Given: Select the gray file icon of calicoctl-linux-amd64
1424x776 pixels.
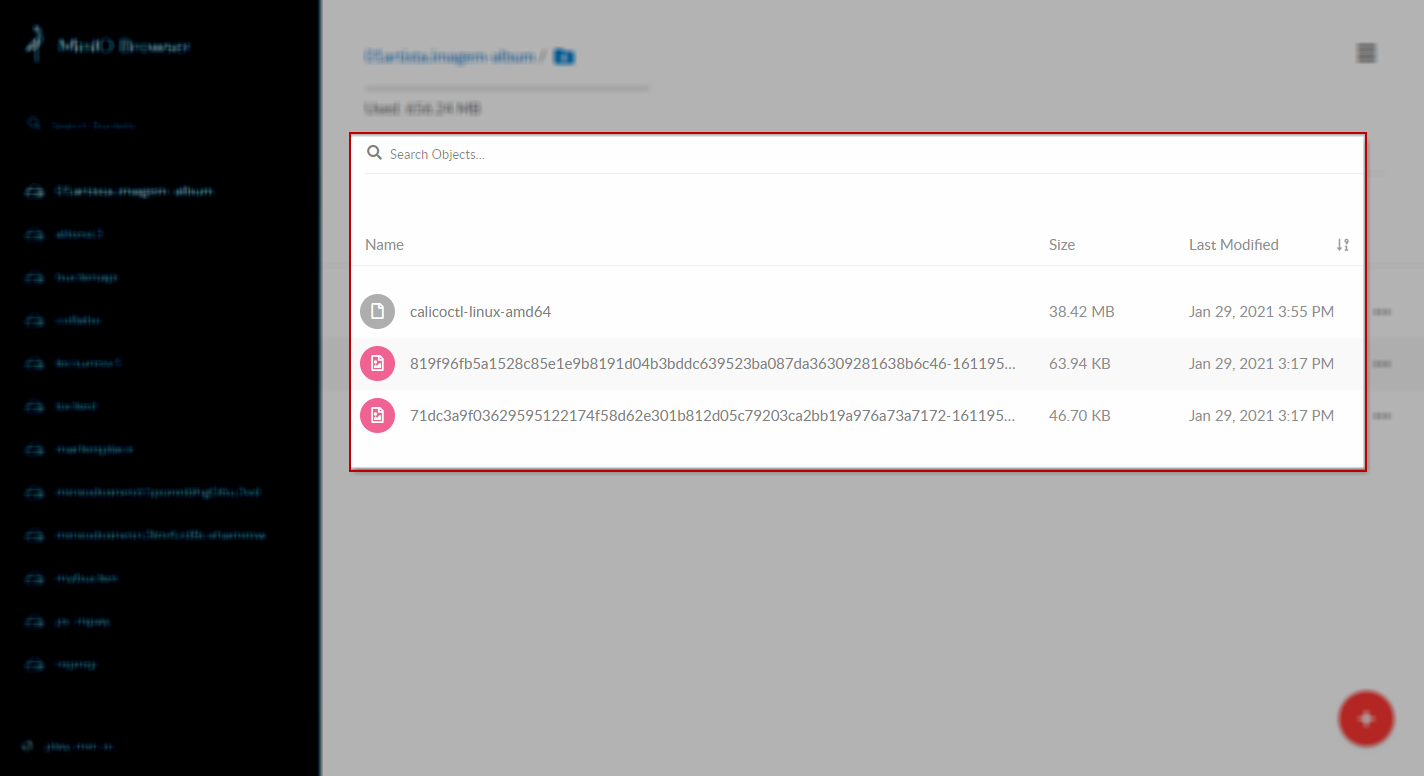Looking at the screenshot, I should [x=378, y=312].
